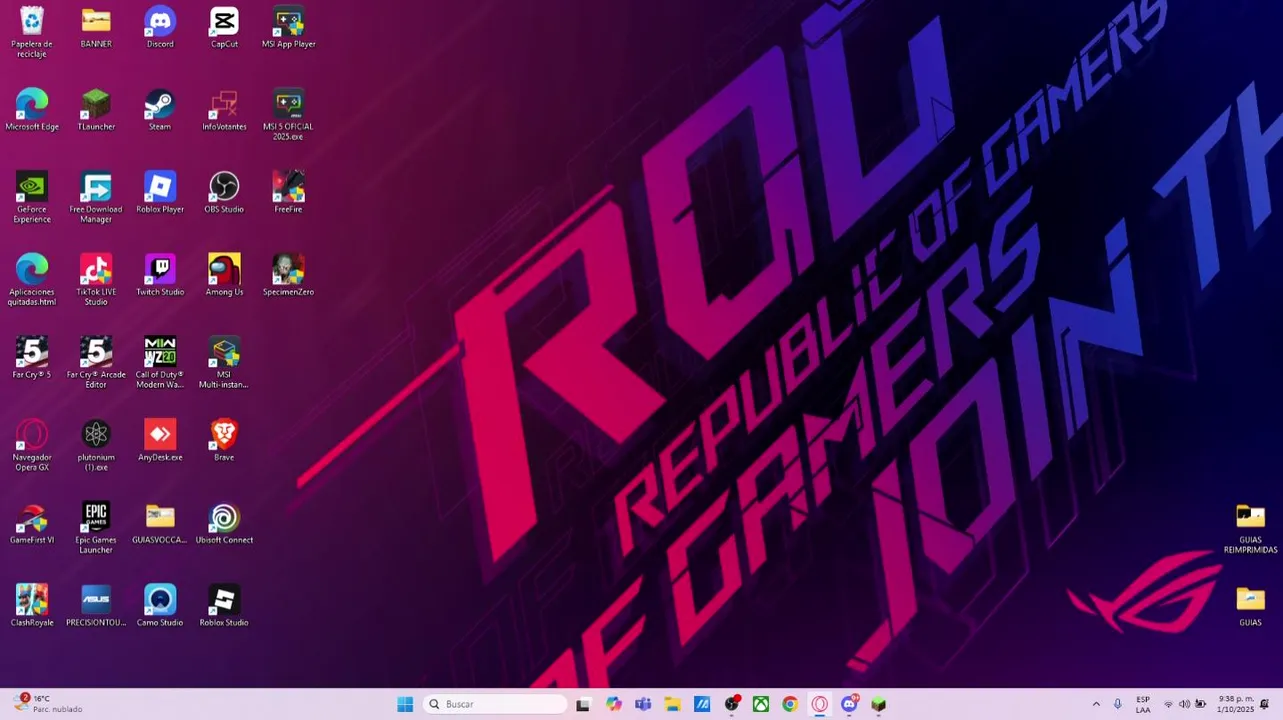Open Discord from the taskbar
Viewport: 1283px width, 720px height.
849,704
